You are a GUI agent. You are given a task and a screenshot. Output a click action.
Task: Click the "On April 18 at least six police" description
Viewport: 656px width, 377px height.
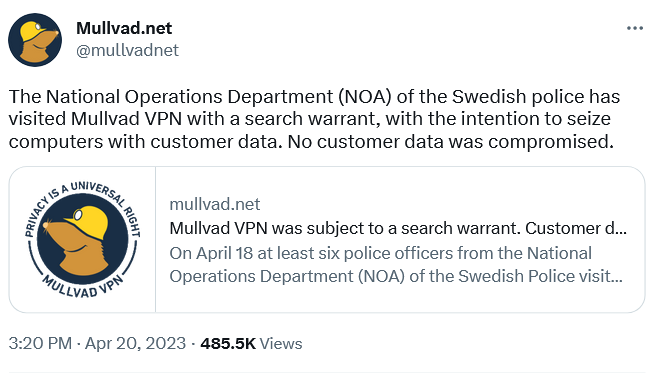pyautogui.click(x=396, y=265)
